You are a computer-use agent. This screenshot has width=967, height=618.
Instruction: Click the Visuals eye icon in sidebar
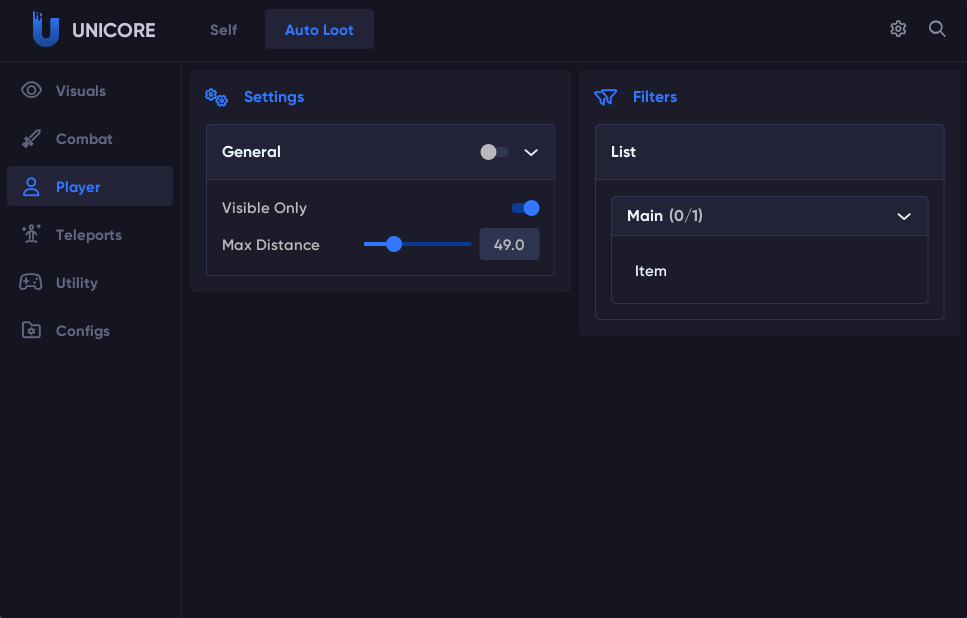click(31, 91)
